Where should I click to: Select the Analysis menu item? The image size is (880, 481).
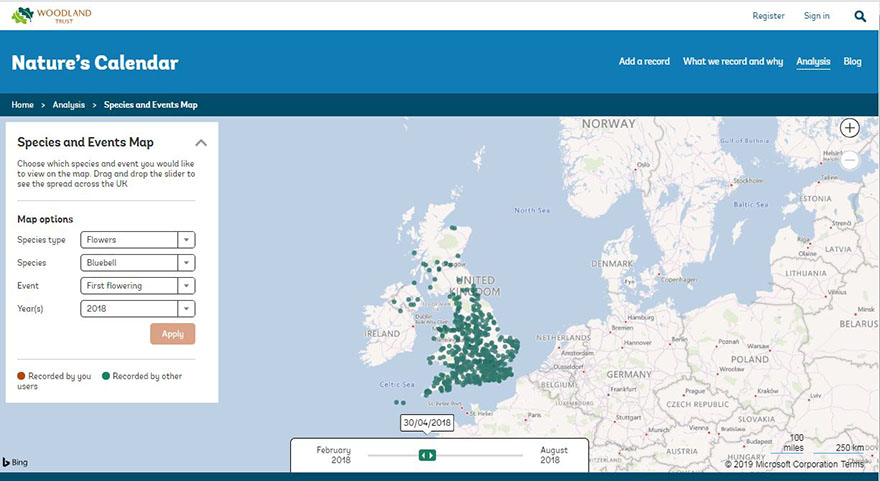813,62
